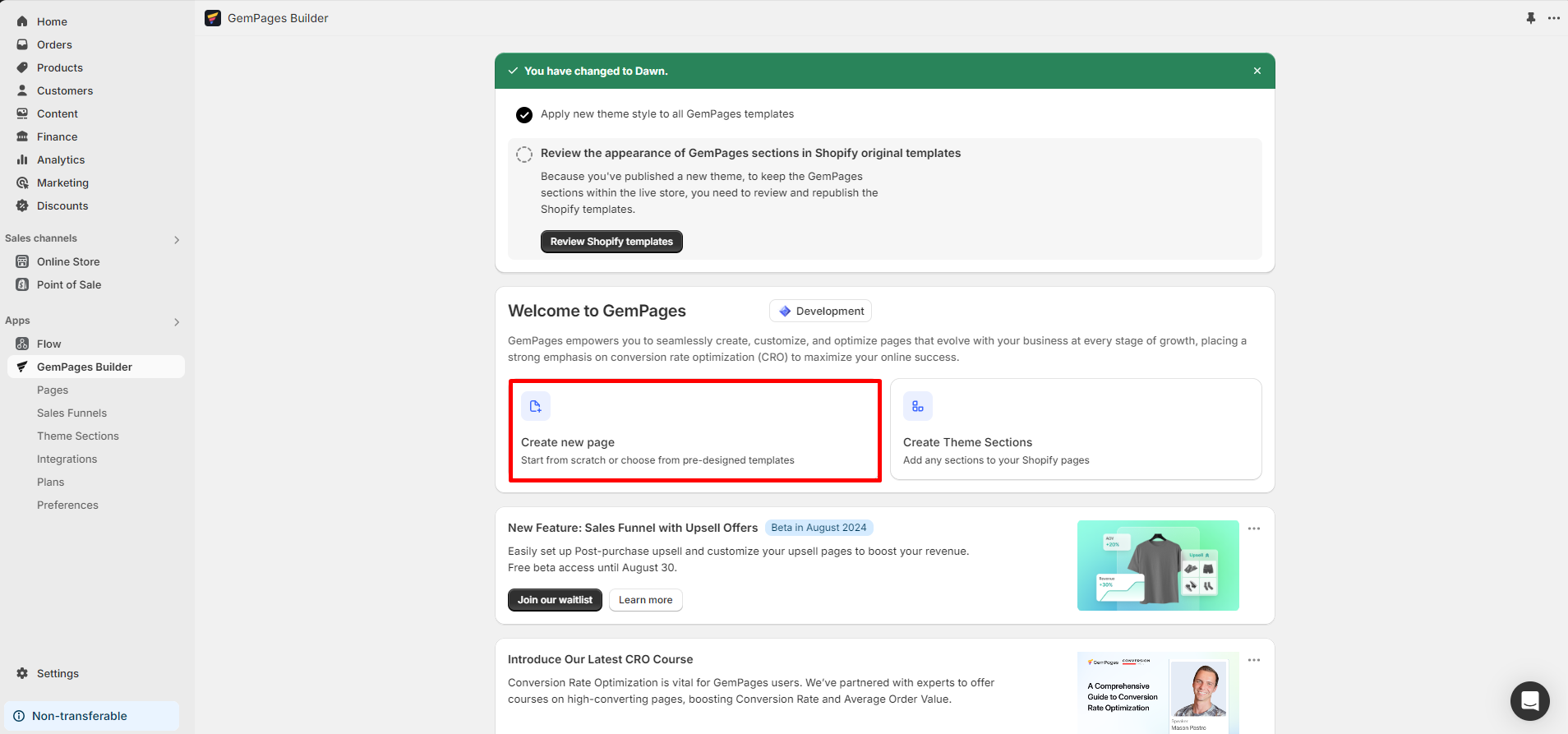Expand the Sales channels chevron
1568x734 pixels.
(x=177, y=240)
